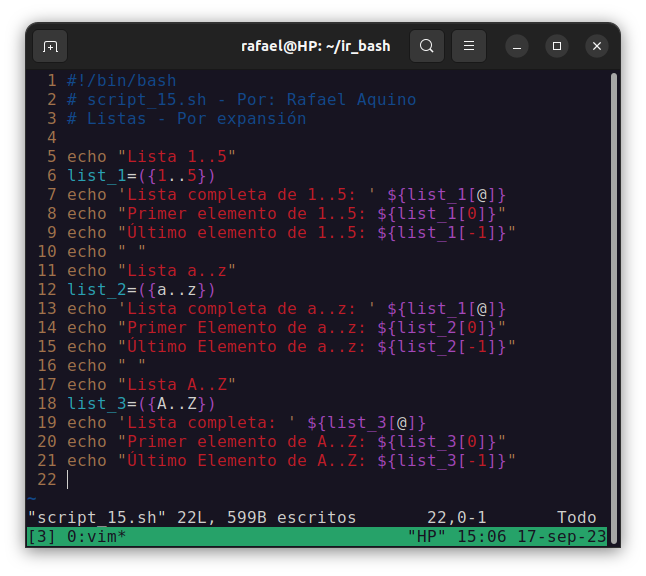Image resolution: width=646 pixels, height=576 pixels.
Task: Click the assignment list_2=({a..z})
Action: (141, 290)
